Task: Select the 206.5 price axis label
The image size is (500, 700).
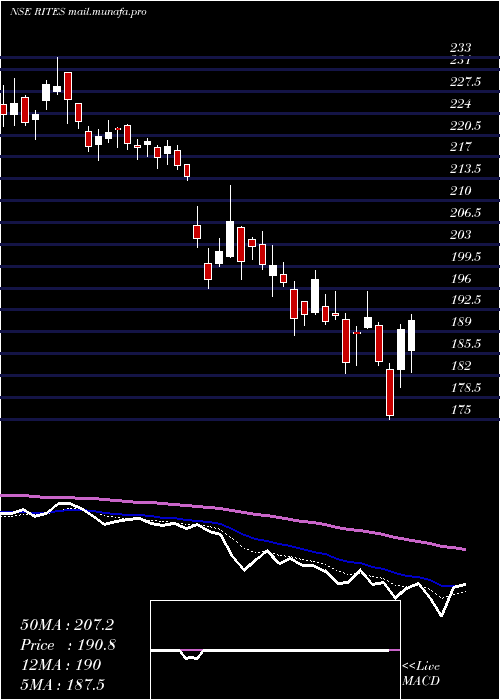Action: coord(465,213)
